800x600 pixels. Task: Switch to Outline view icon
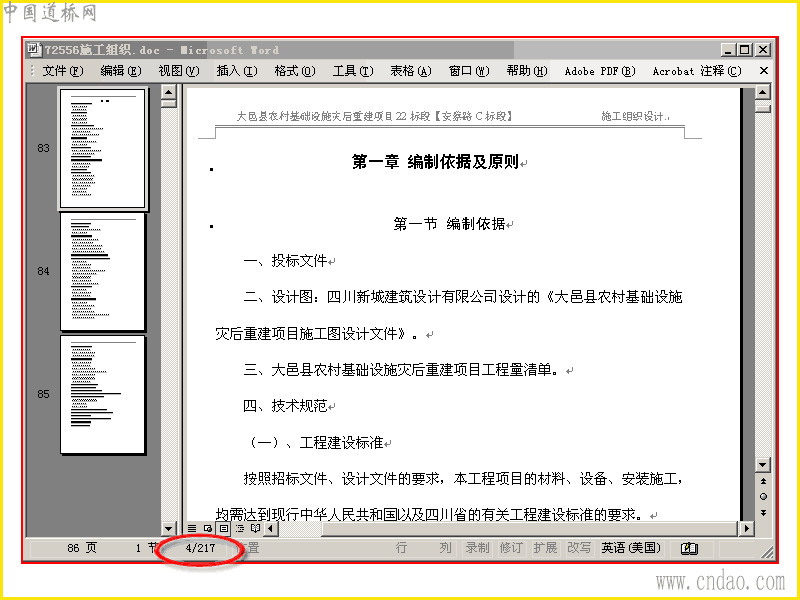point(240,529)
